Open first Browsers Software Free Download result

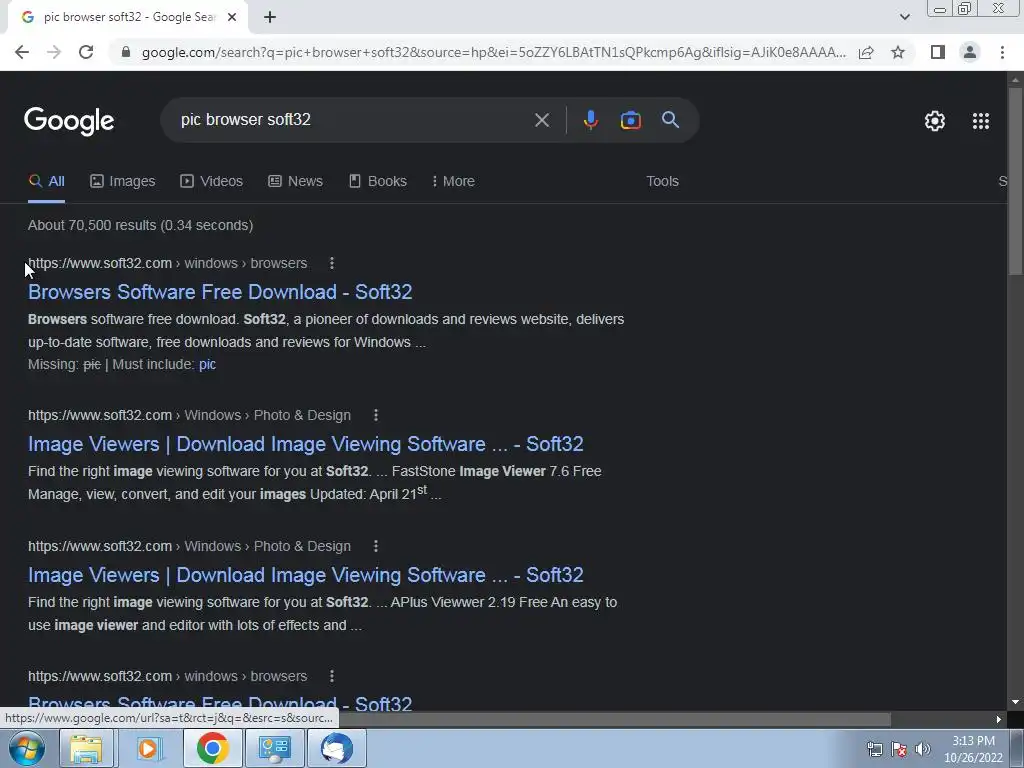(x=220, y=292)
